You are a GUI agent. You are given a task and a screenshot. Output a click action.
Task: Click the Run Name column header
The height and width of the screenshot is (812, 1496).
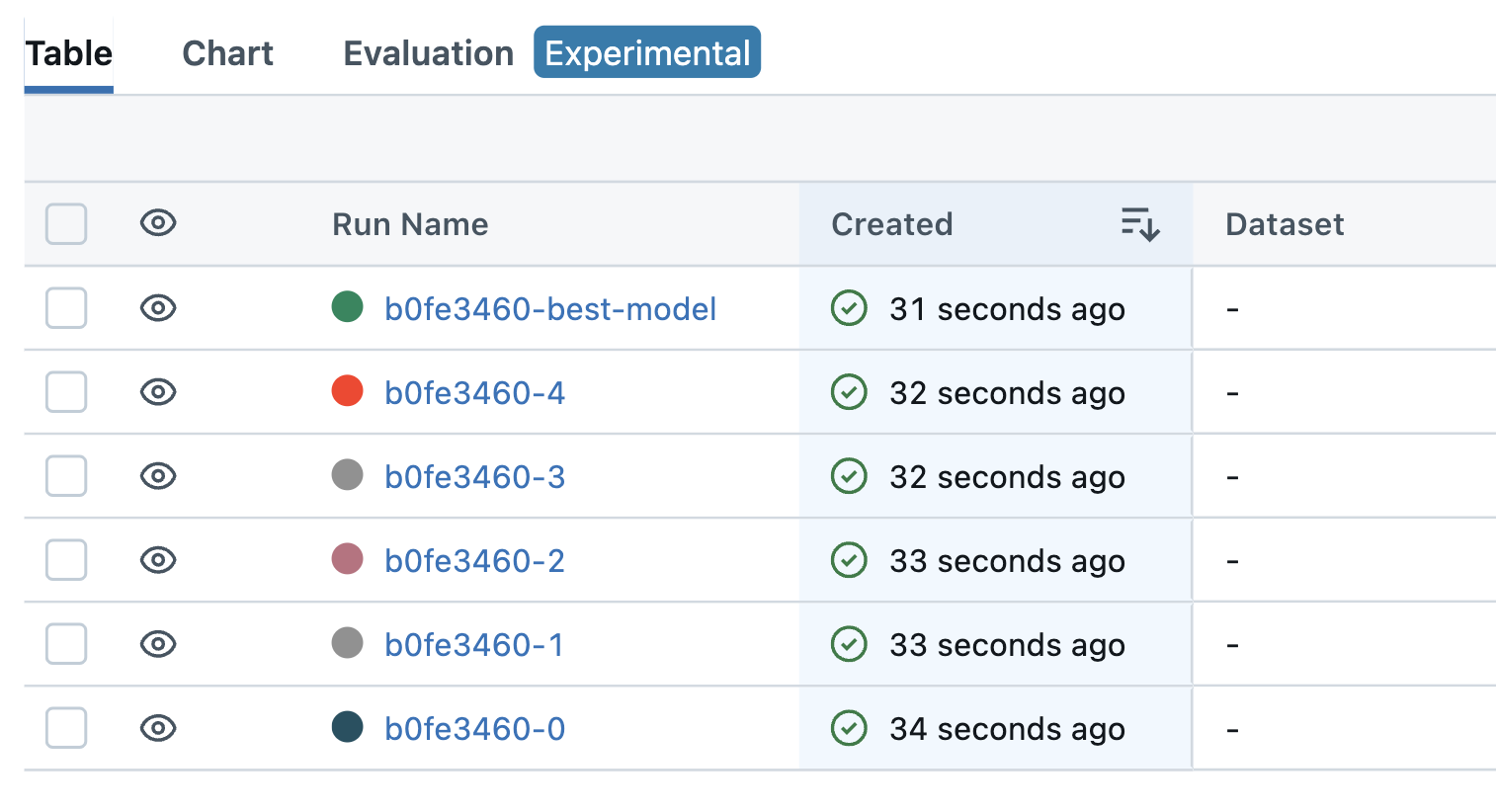tap(410, 224)
